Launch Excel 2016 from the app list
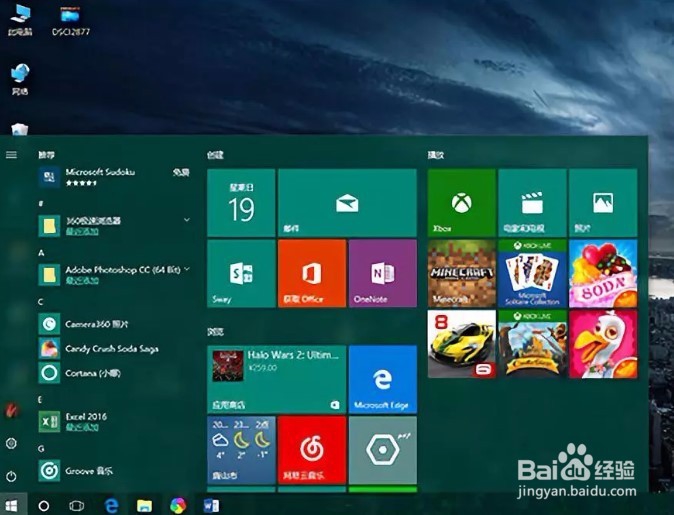The width and height of the screenshot is (674, 515). [x=114, y=421]
